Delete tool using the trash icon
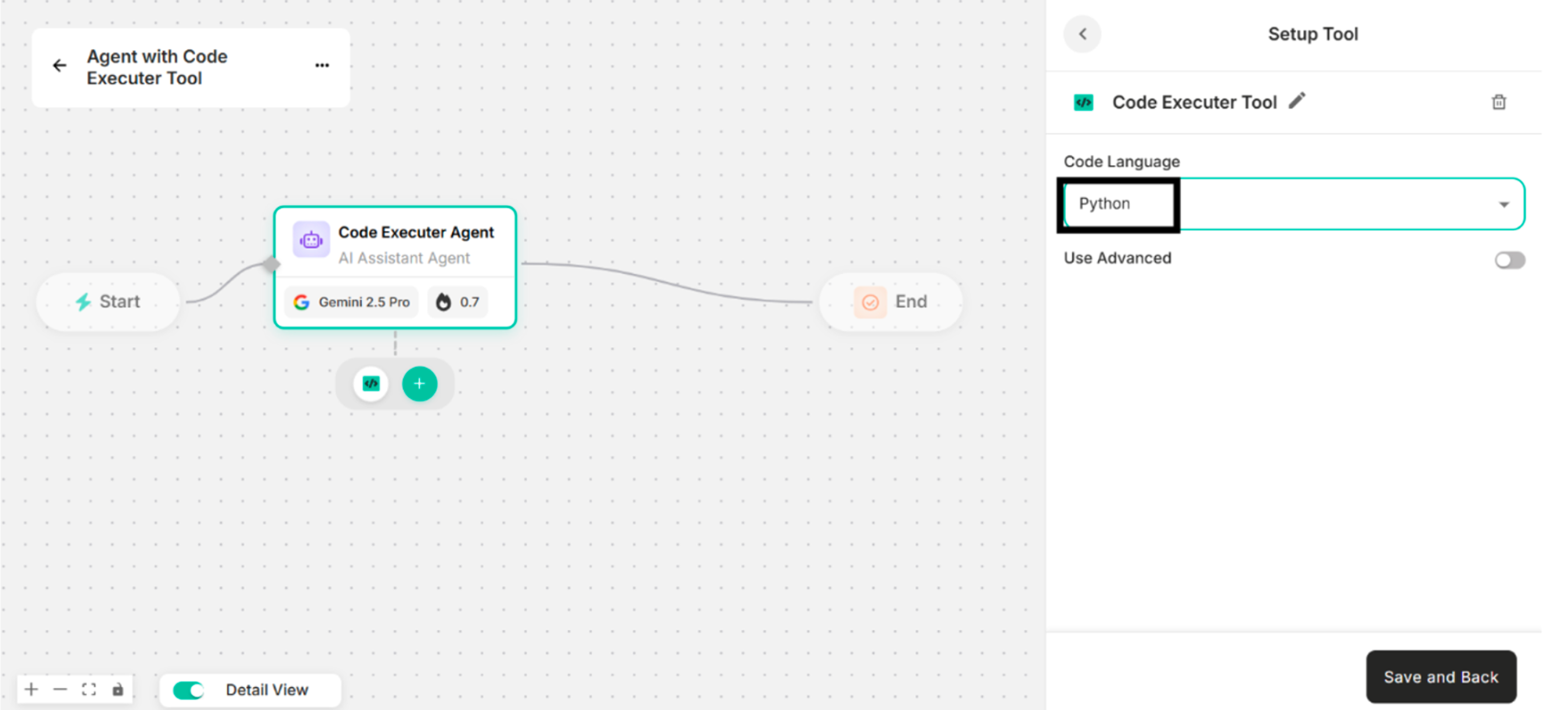Image resolution: width=1568 pixels, height=710 pixels. (x=1499, y=102)
